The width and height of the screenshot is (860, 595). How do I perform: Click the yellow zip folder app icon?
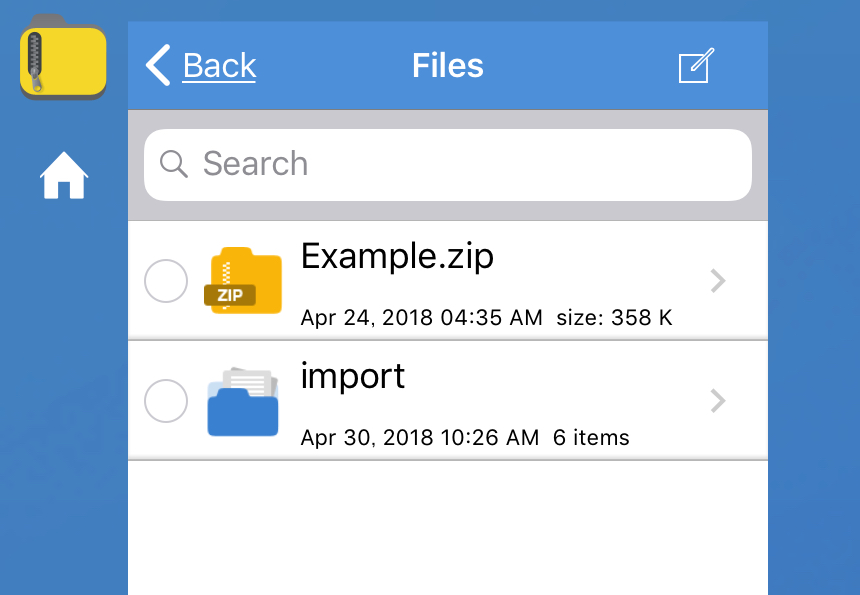point(63,56)
